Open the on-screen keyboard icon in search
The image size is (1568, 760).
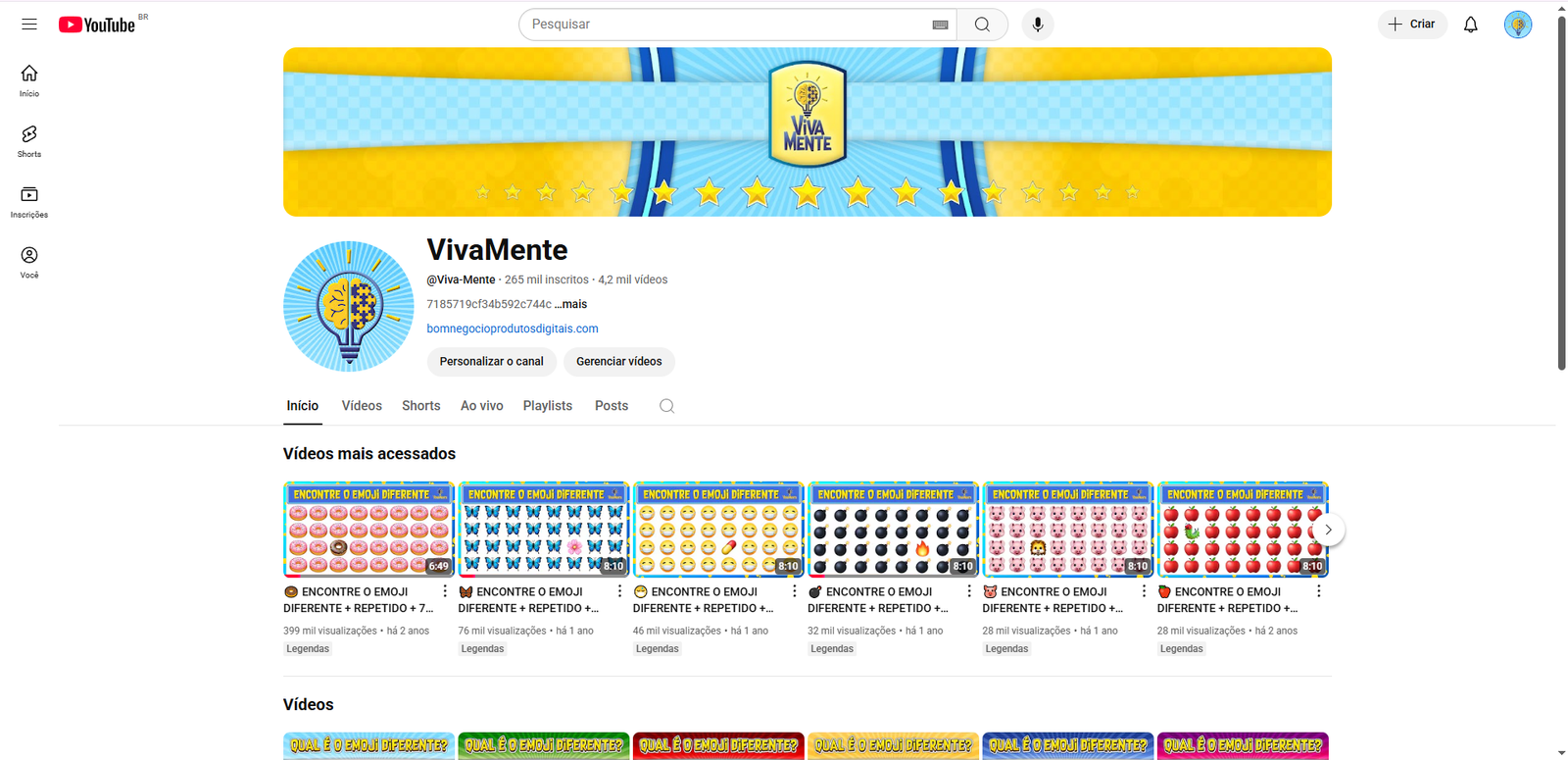[x=940, y=25]
